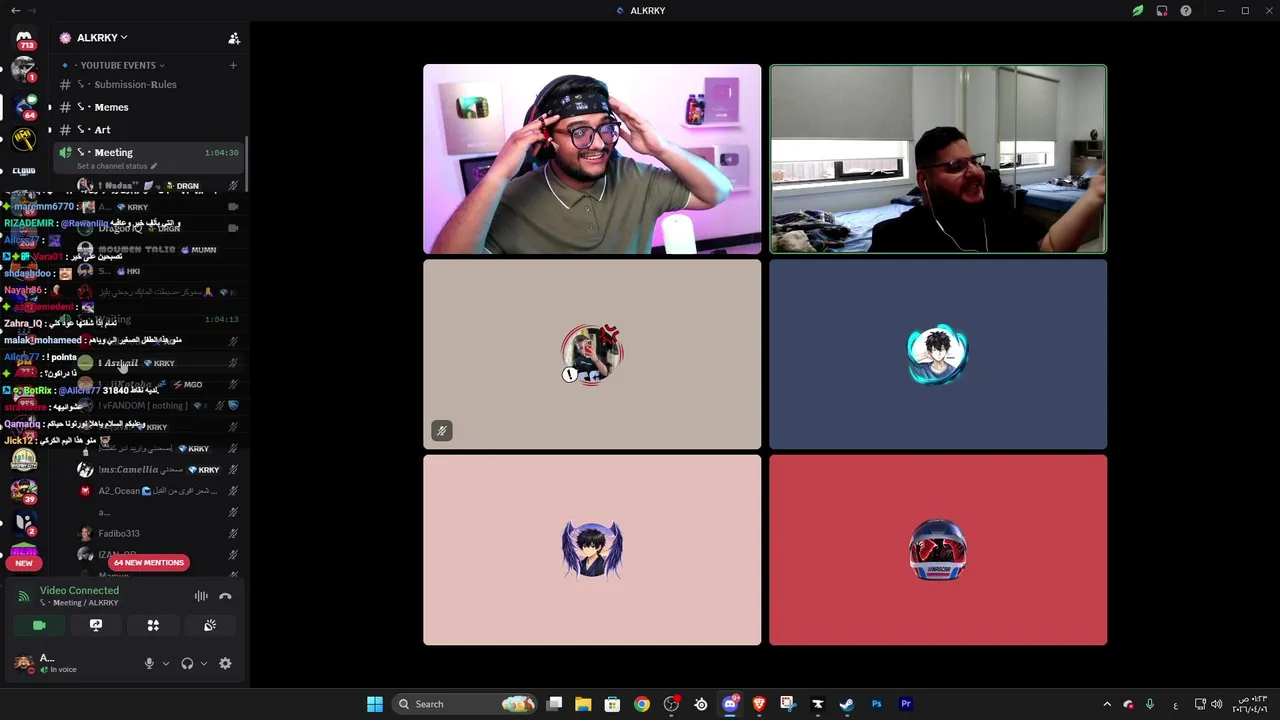
Task: Toggle noise suppression waveform icon
Action: click(201, 596)
